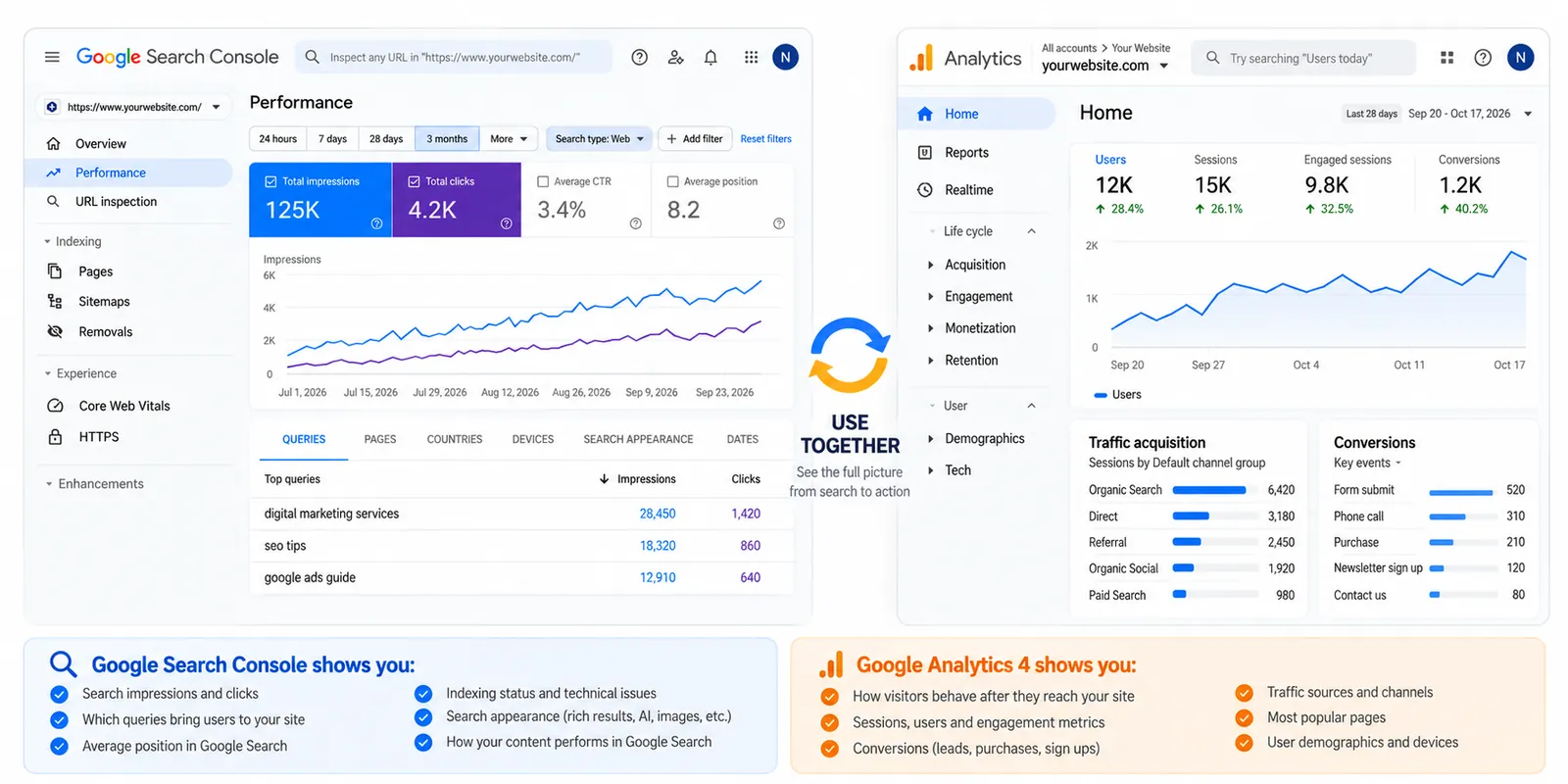Toggle the Total clicks checkbox
The height and width of the screenshot is (784, 1568).
click(x=414, y=181)
